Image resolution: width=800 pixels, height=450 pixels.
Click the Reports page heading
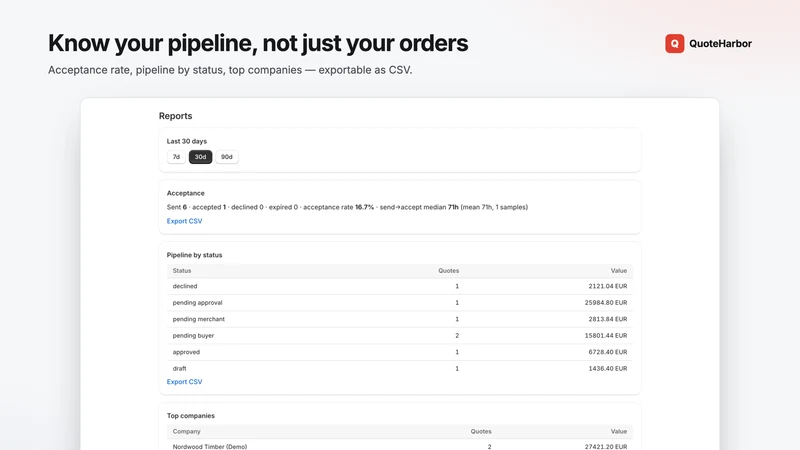click(x=176, y=116)
